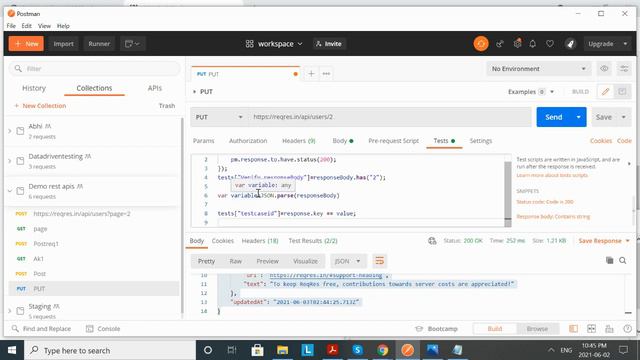Image resolution: width=640 pixels, height=360 pixels.
Task: Click New Collection link
Action: (40, 106)
